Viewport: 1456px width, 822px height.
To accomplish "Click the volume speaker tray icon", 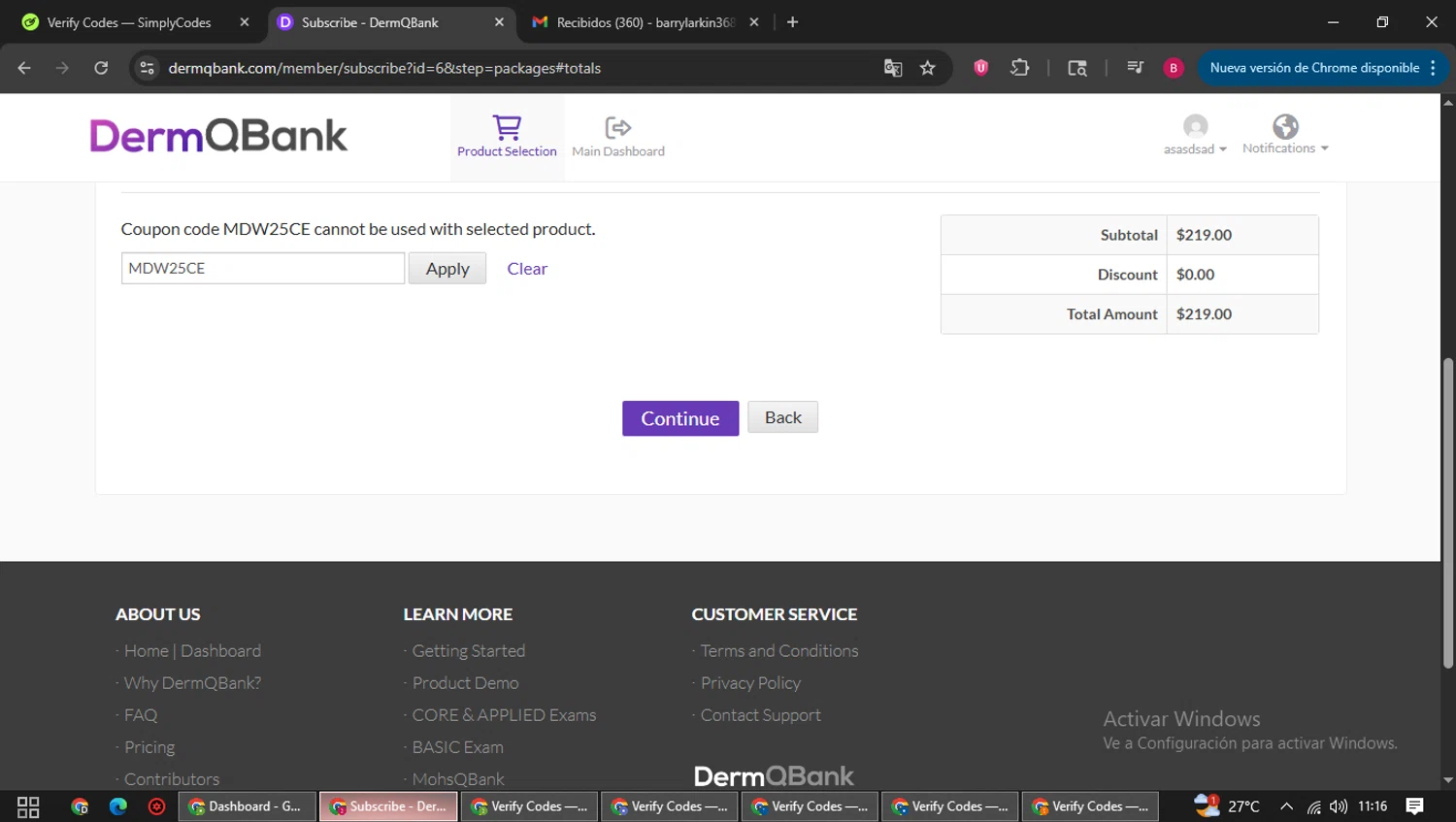I will (1339, 806).
